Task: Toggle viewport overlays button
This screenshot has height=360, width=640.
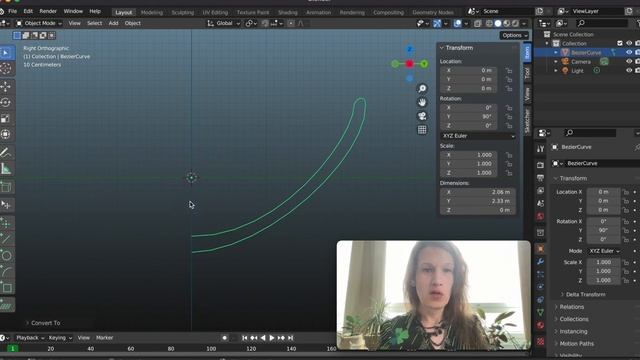Action: 458,24
